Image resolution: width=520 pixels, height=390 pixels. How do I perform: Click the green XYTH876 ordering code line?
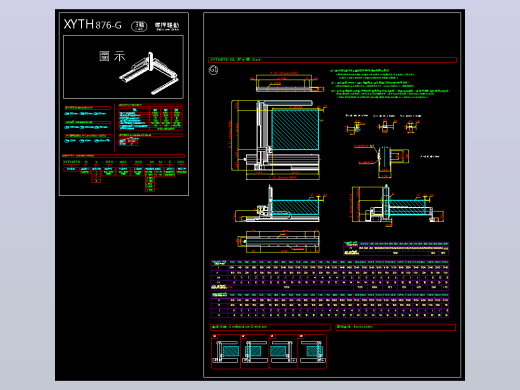[124, 162]
